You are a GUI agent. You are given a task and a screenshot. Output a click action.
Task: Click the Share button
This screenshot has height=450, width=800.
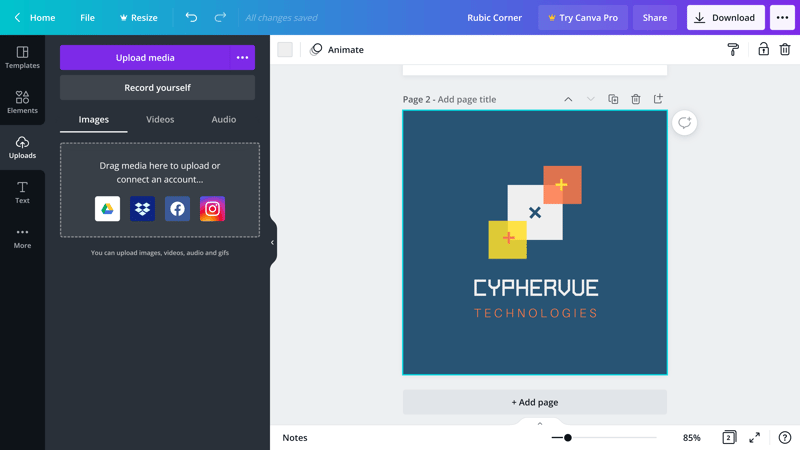[654, 17]
